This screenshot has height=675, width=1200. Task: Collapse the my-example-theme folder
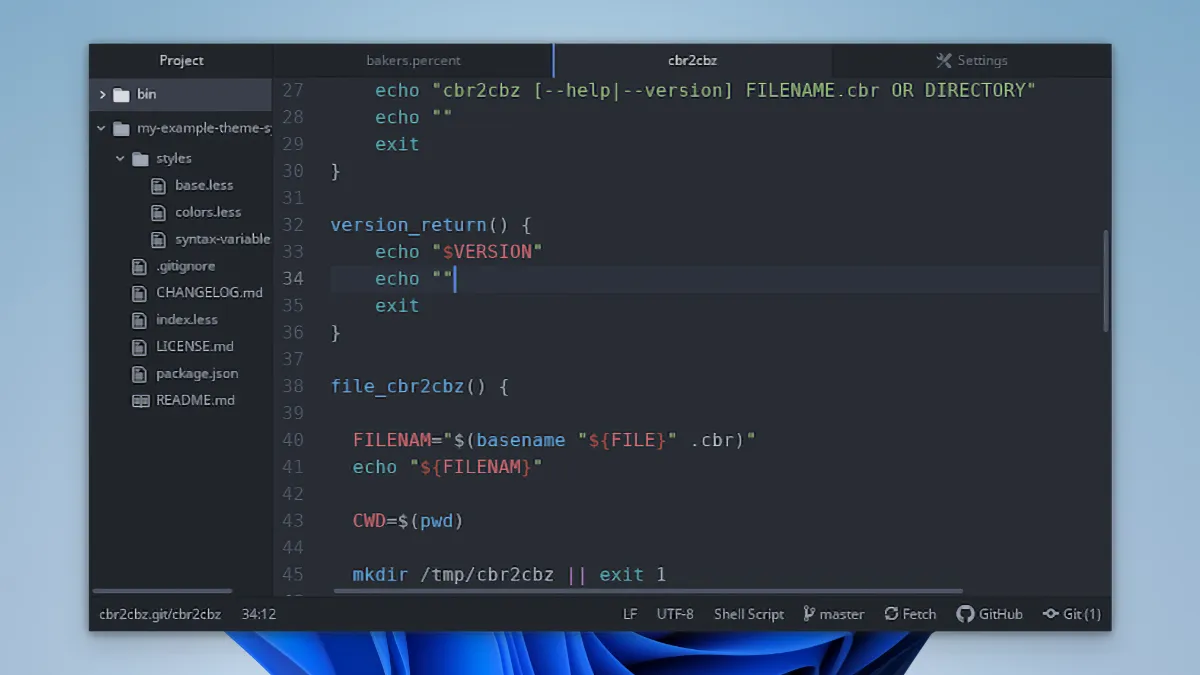click(101, 129)
